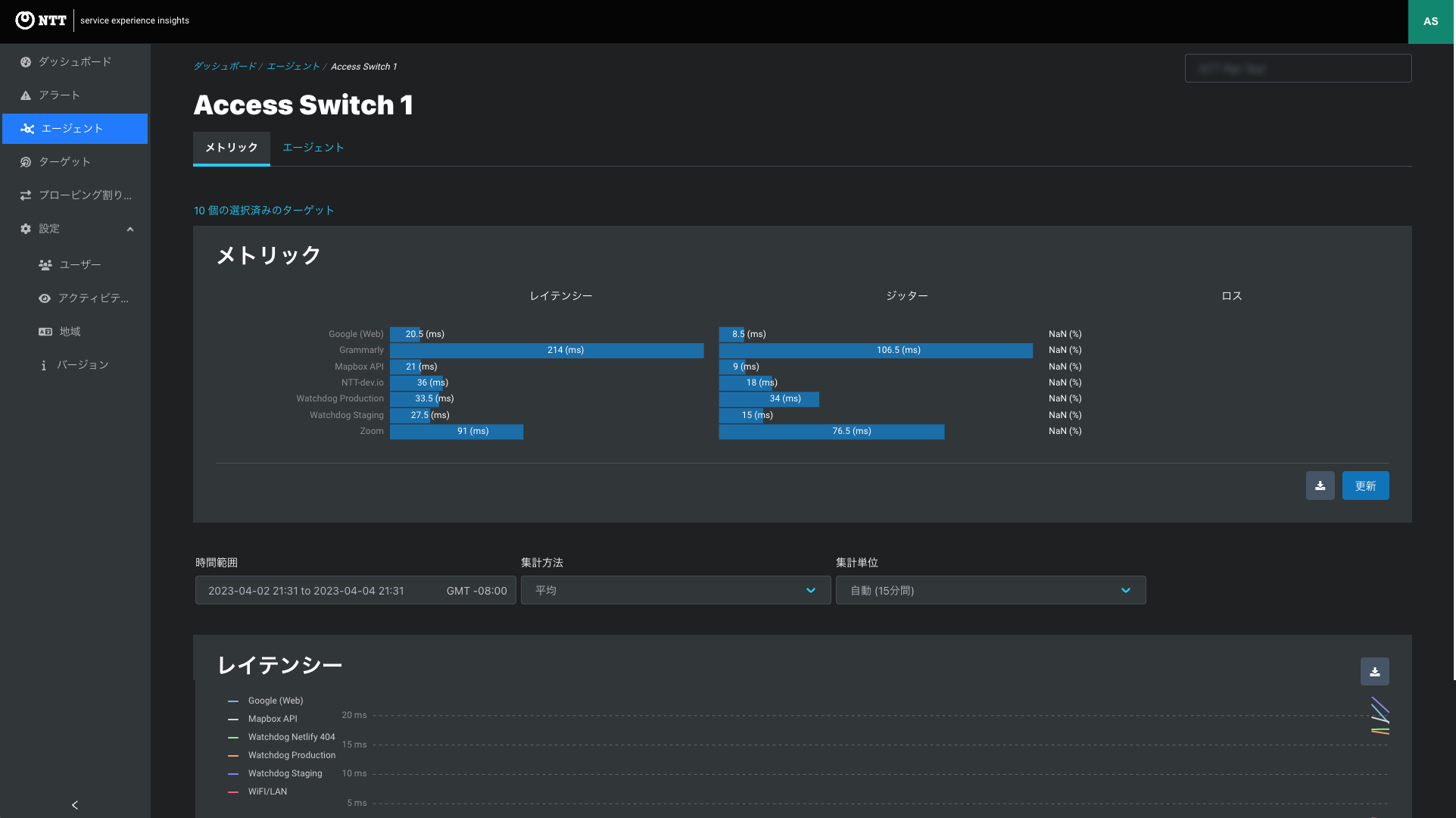Image resolution: width=1456 pixels, height=818 pixels.
Task: Click the version info icon
Action: click(x=44, y=365)
